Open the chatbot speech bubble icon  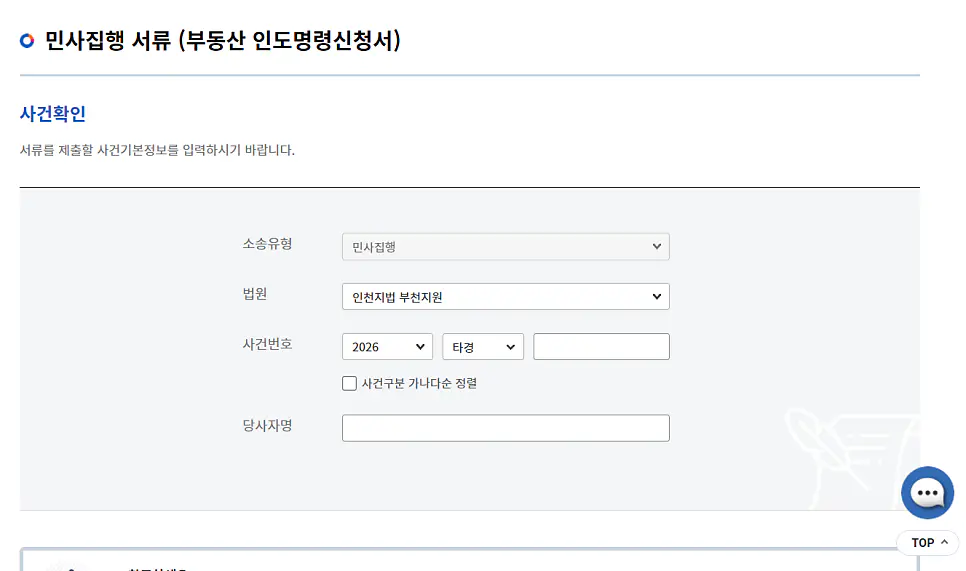[927, 492]
